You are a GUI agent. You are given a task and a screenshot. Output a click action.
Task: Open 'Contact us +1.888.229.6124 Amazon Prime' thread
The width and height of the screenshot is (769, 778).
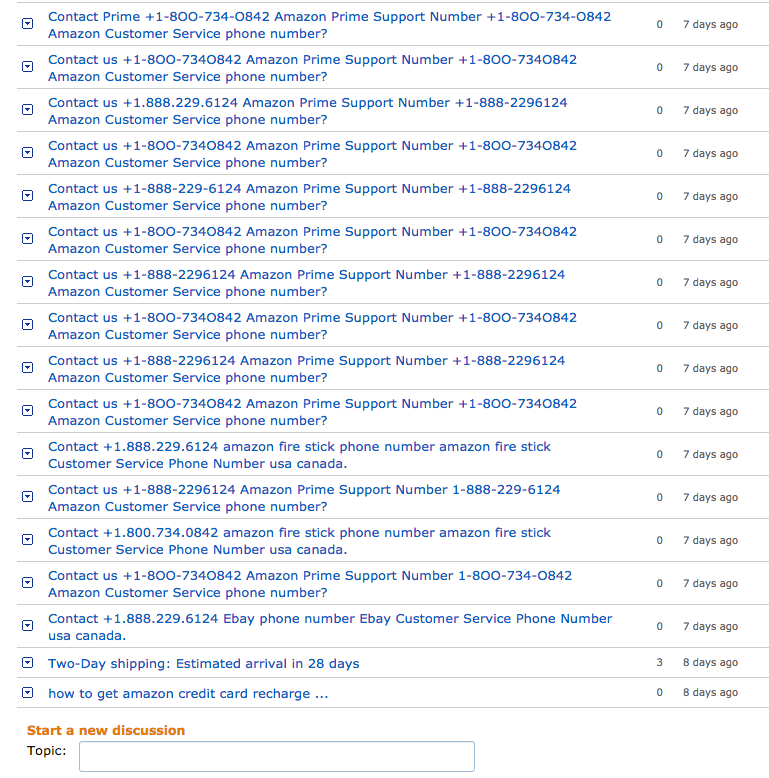coord(308,111)
